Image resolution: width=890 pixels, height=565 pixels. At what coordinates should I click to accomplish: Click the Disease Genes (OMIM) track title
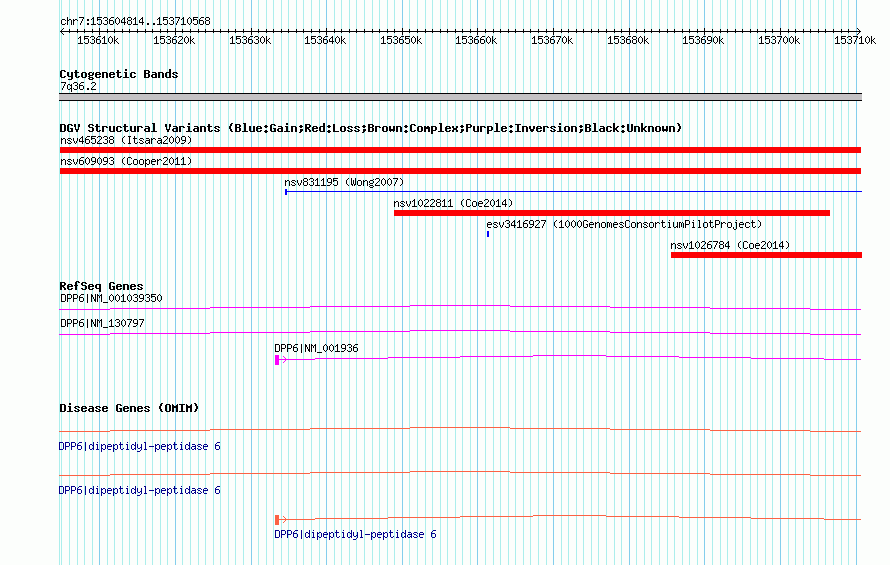pos(129,408)
